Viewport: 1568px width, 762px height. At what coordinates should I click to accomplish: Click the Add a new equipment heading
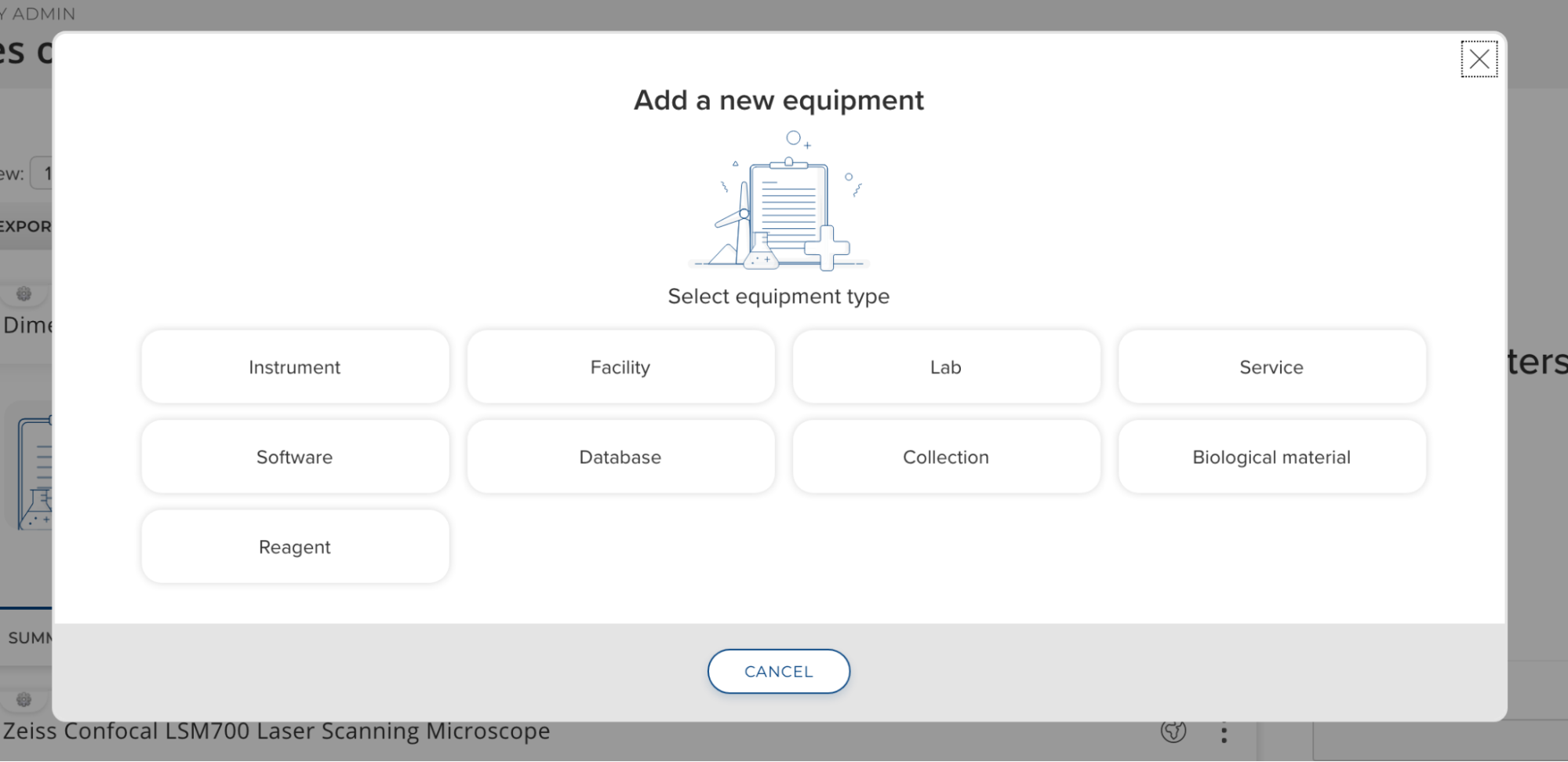pos(779,100)
